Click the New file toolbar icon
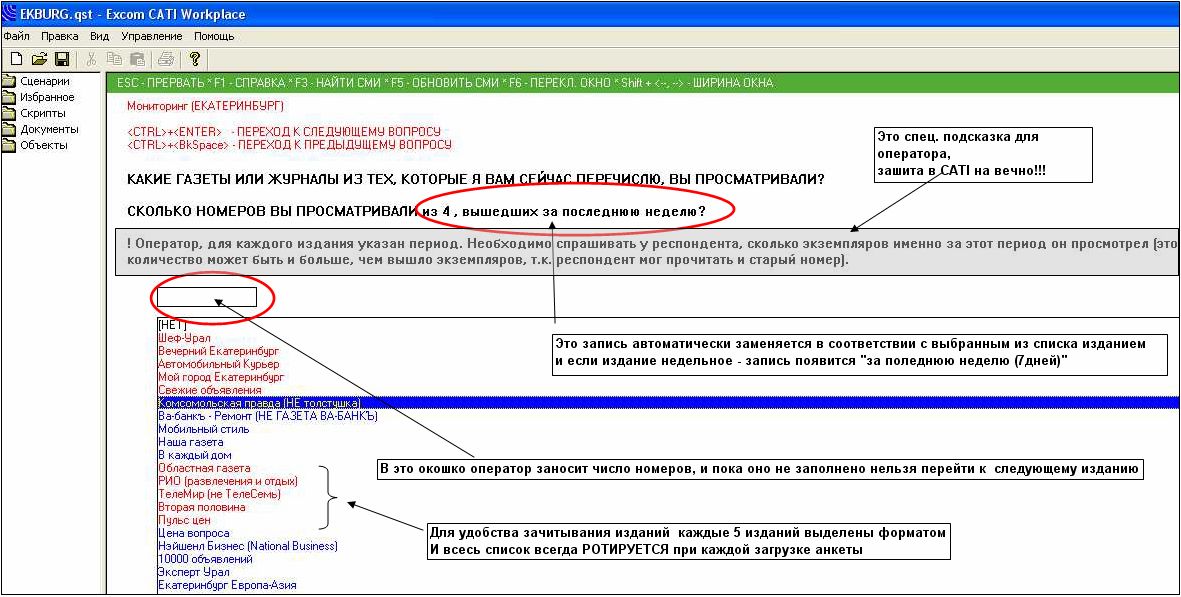The height and width of the screenshot is (597, 1181). coord(16,60)
